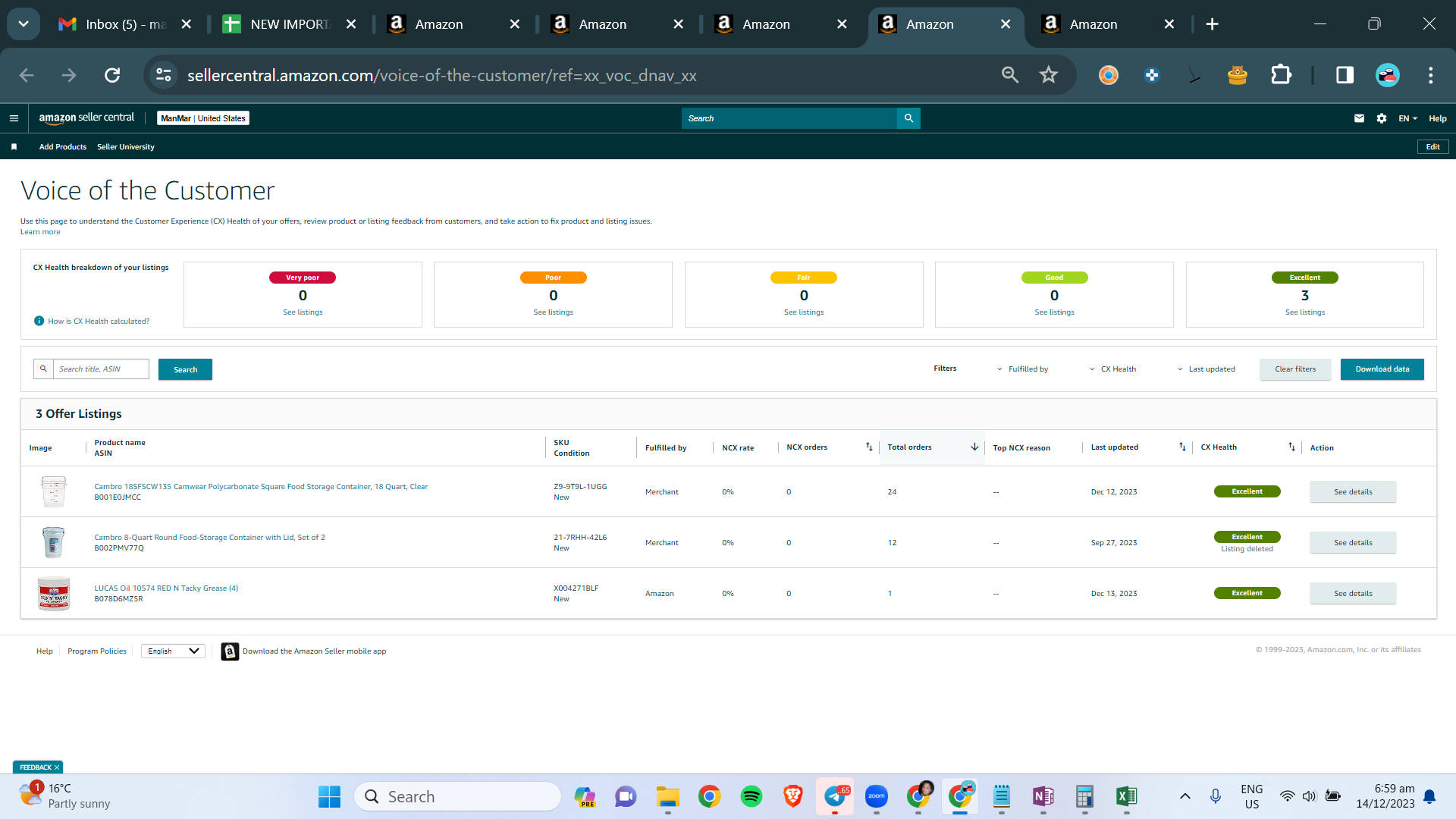Sort by Last updated column
The width and height of the screenshot is (1456, 819).
tap(1182, 447)
